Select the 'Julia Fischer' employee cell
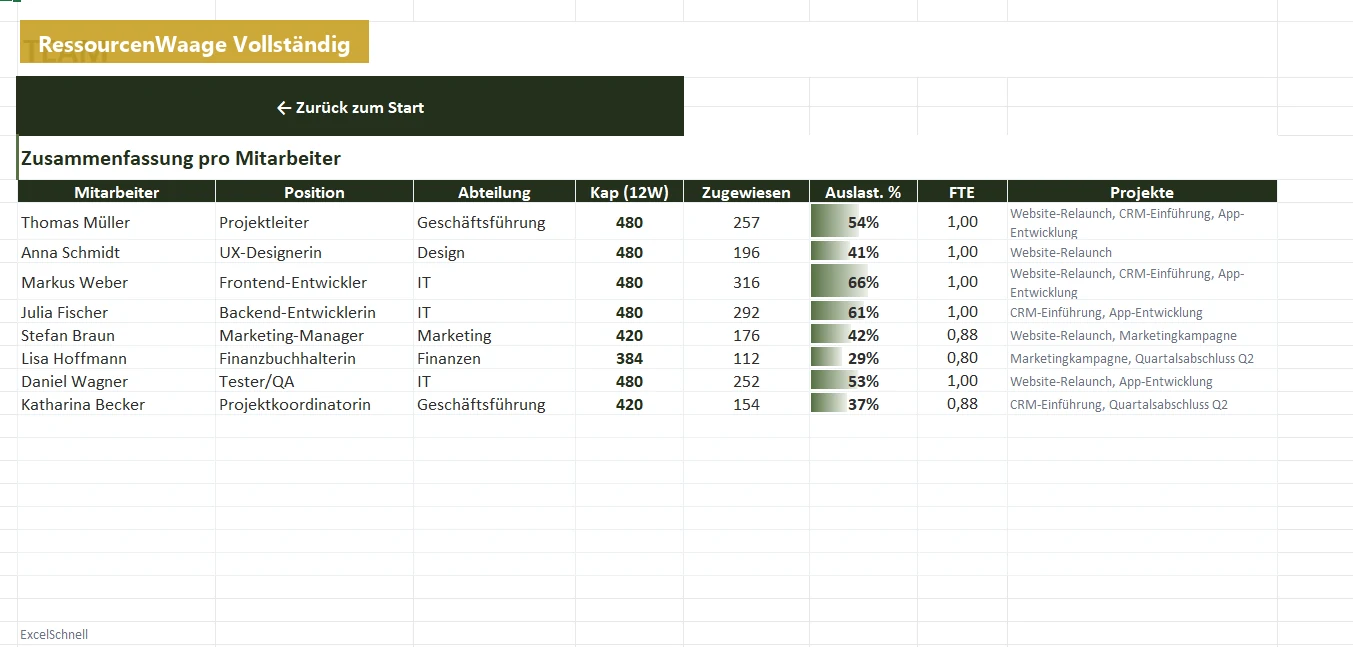The image size is (1353, 647). tap(117, 312)
